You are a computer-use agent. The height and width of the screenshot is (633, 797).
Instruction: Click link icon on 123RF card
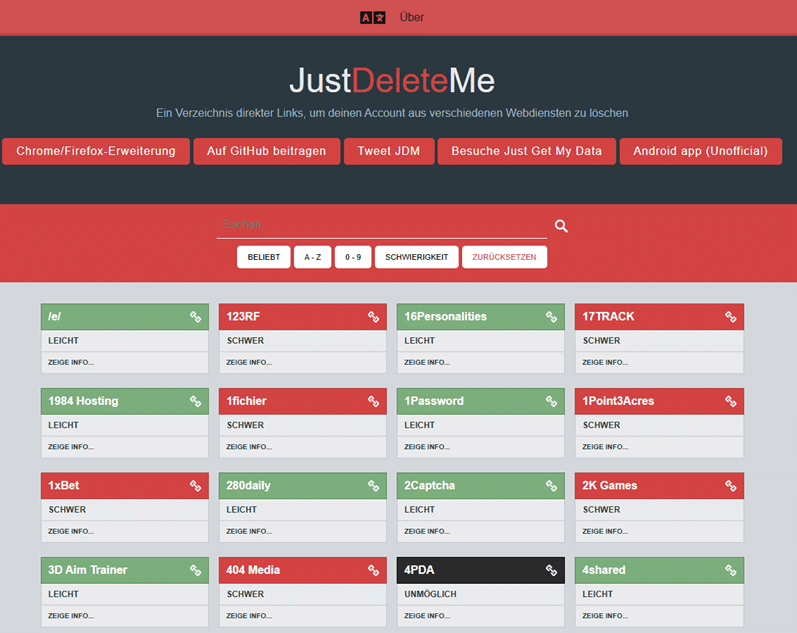click(373, 317)
